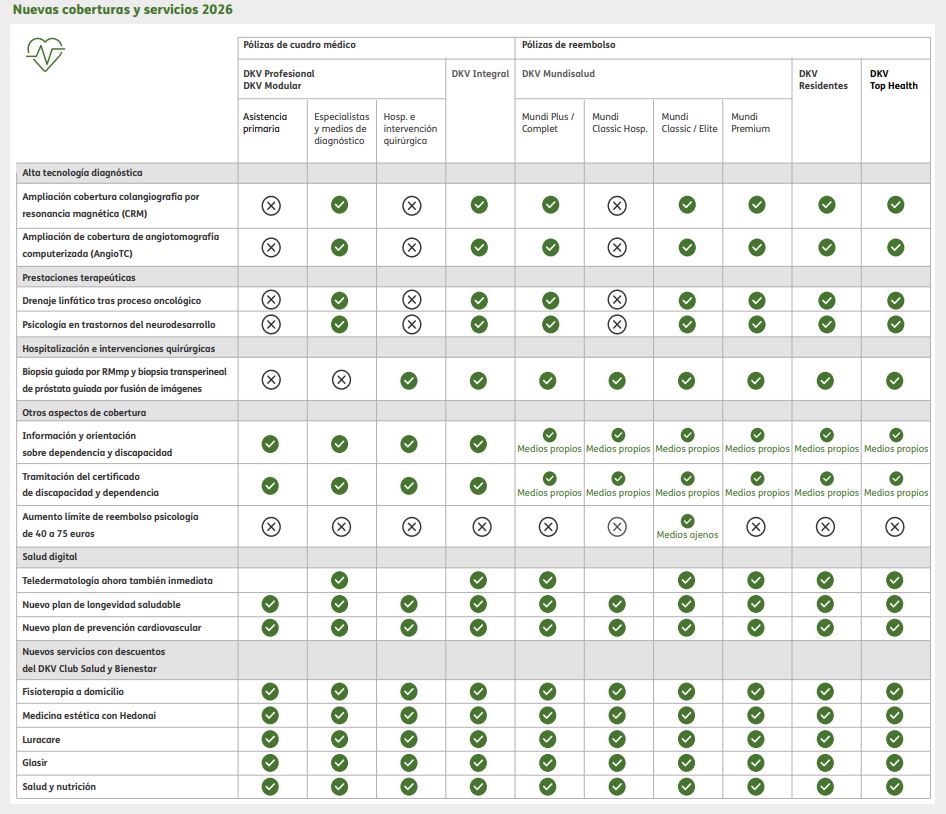The width and height of the screenshot is (946, 814).
Task: Click Biopsia guiada checkmark under Hosp. e intervención quirúrgica
Action: point(409,380)
